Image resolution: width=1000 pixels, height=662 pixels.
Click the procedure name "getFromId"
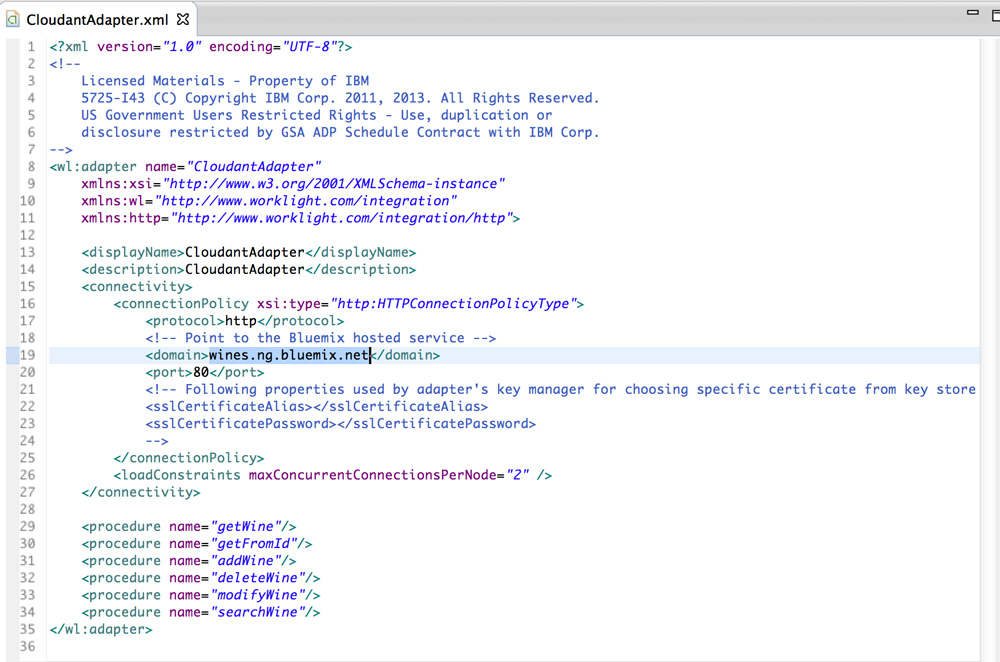coord(254,544)
